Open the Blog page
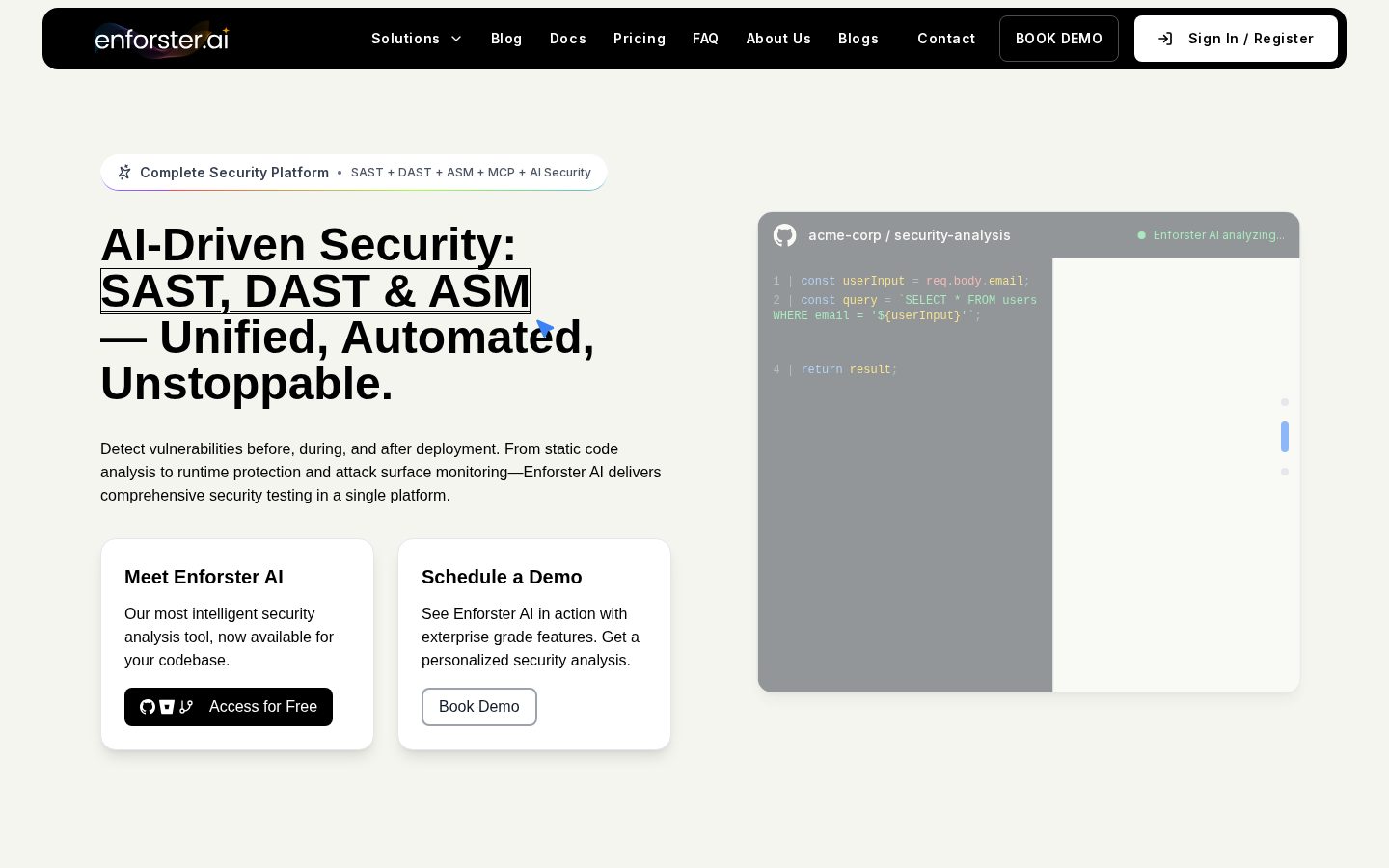Image resolution: width=1389 pixels, height=868 pixels. 506,39
